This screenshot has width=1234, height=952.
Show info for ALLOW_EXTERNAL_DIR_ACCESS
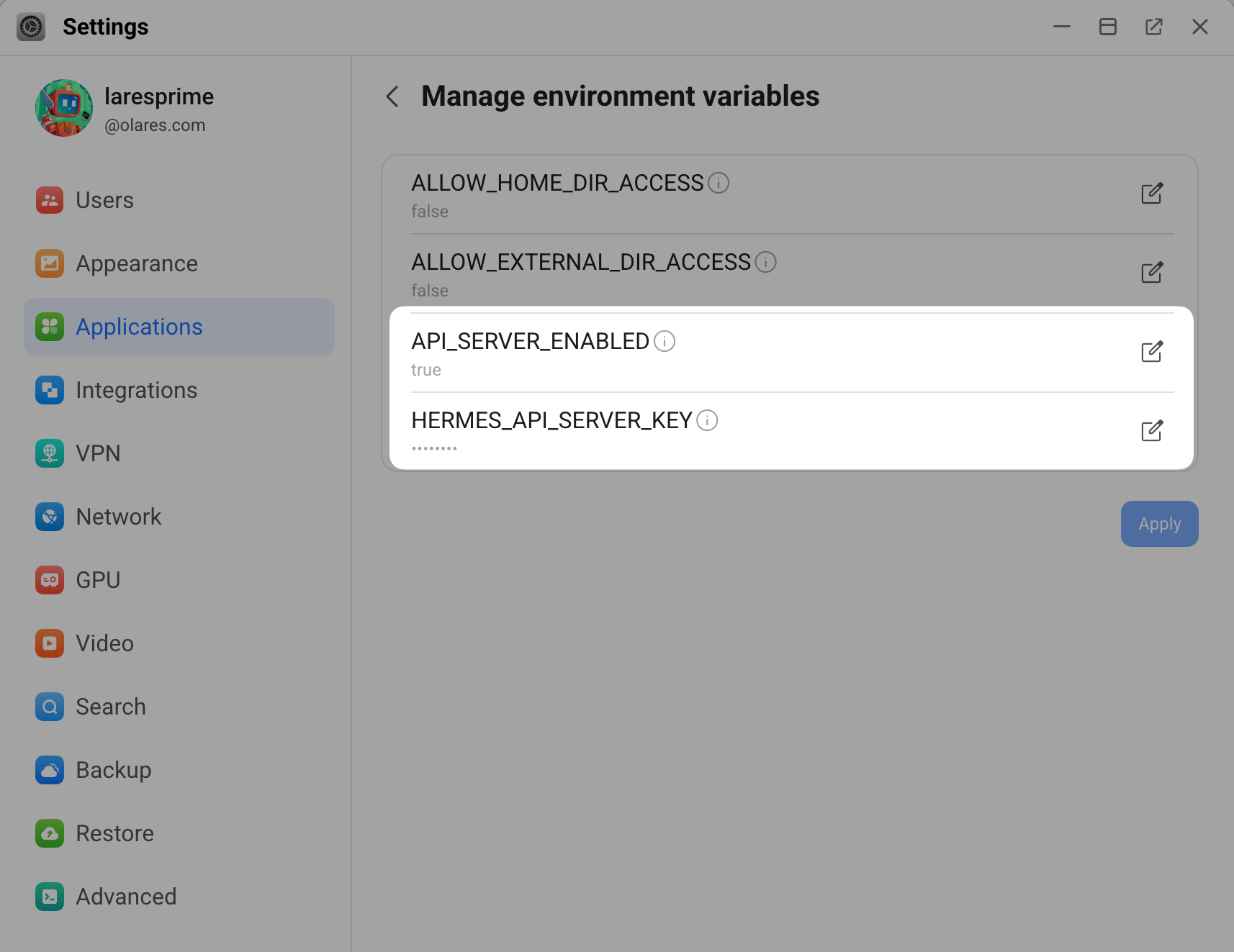(x=765, y=262)
